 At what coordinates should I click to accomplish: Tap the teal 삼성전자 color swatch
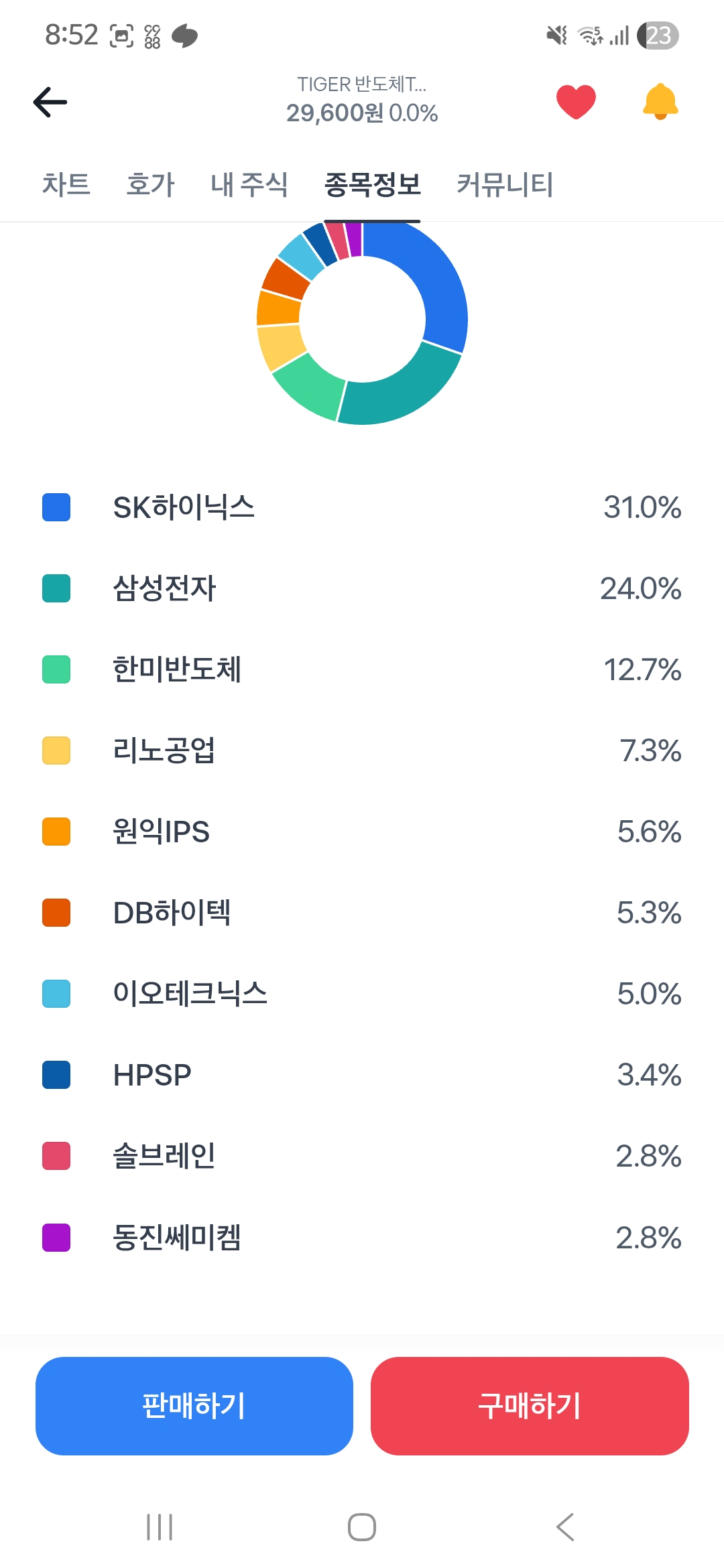click(56, 588)
